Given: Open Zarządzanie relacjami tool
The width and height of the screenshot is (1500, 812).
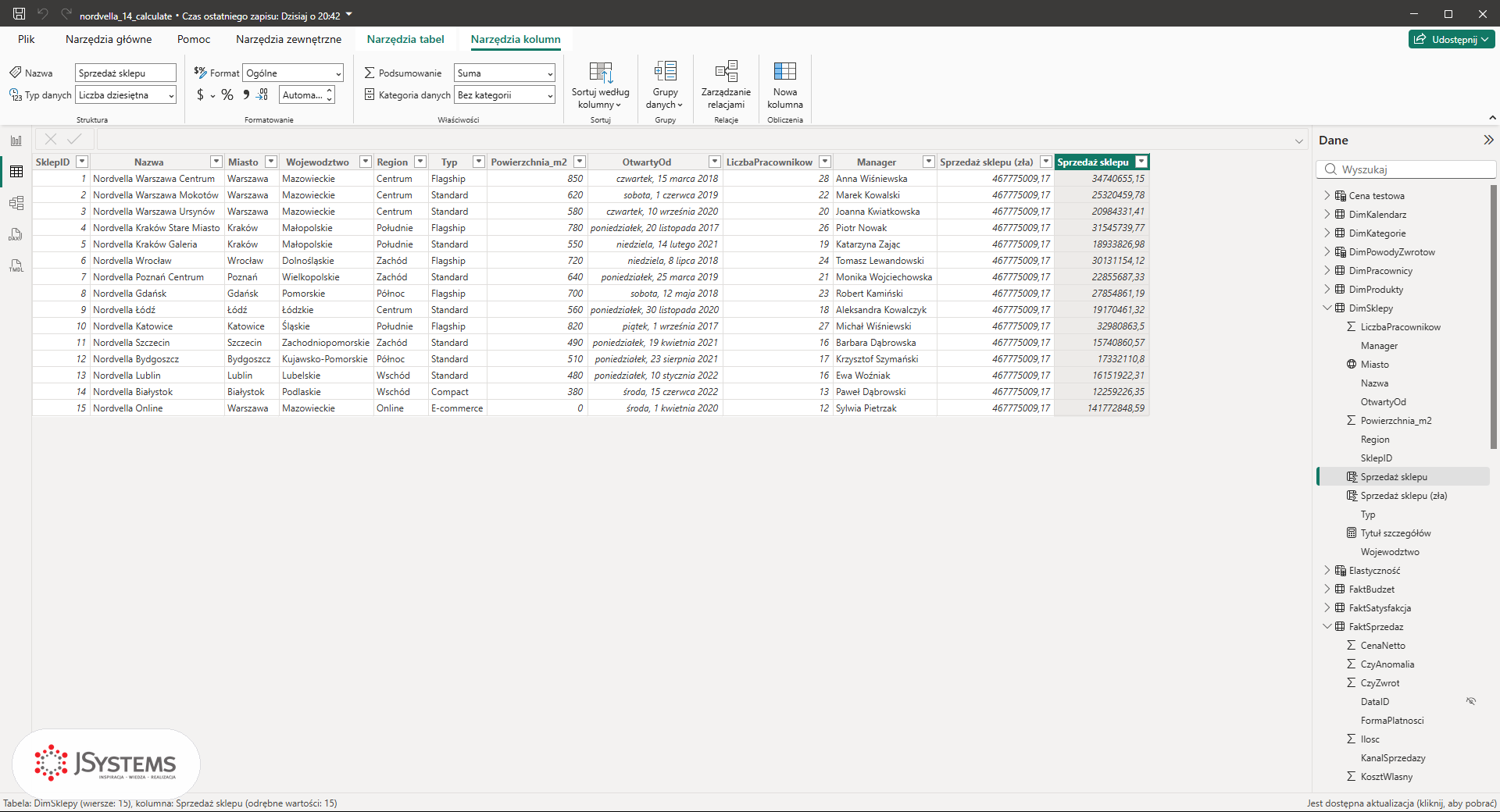Looking at the screenshot, I should [x=726, y=85].
